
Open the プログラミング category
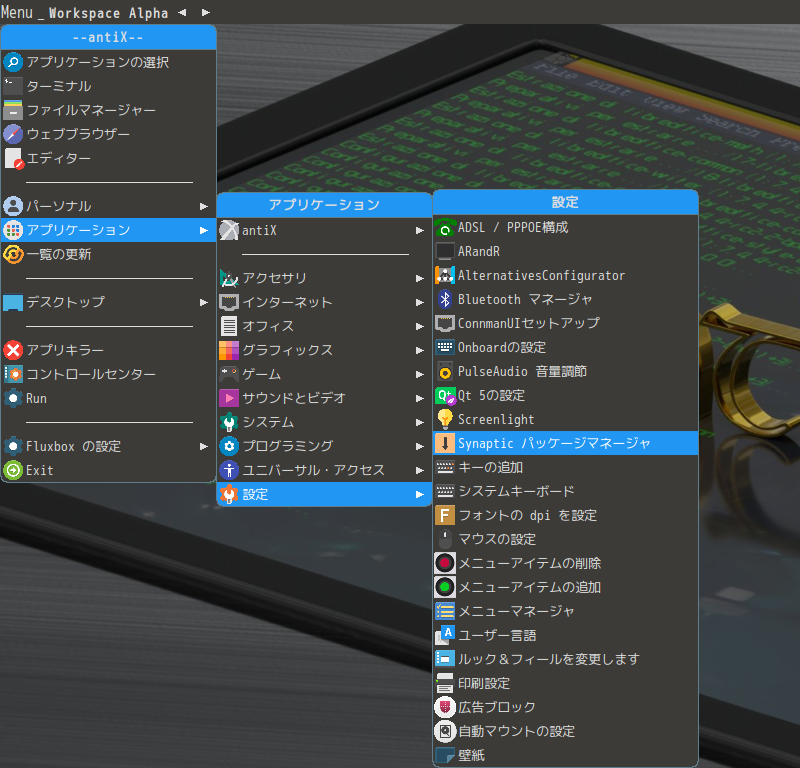(324, 446)
